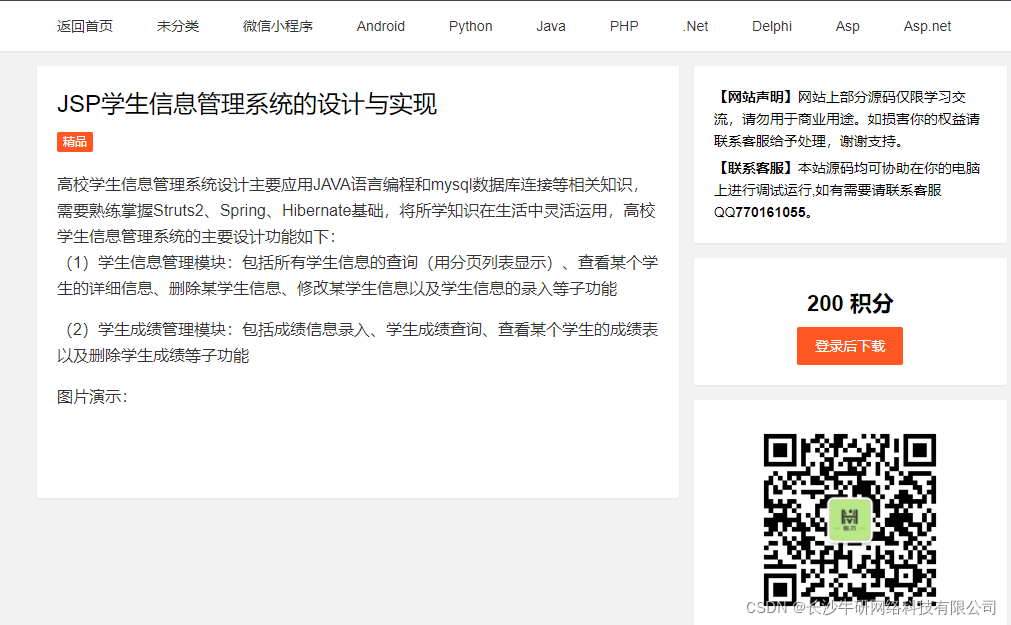This screenshot has height=625, width=1011.
Task: Open the Java category
Action: [x=551, y=26]
